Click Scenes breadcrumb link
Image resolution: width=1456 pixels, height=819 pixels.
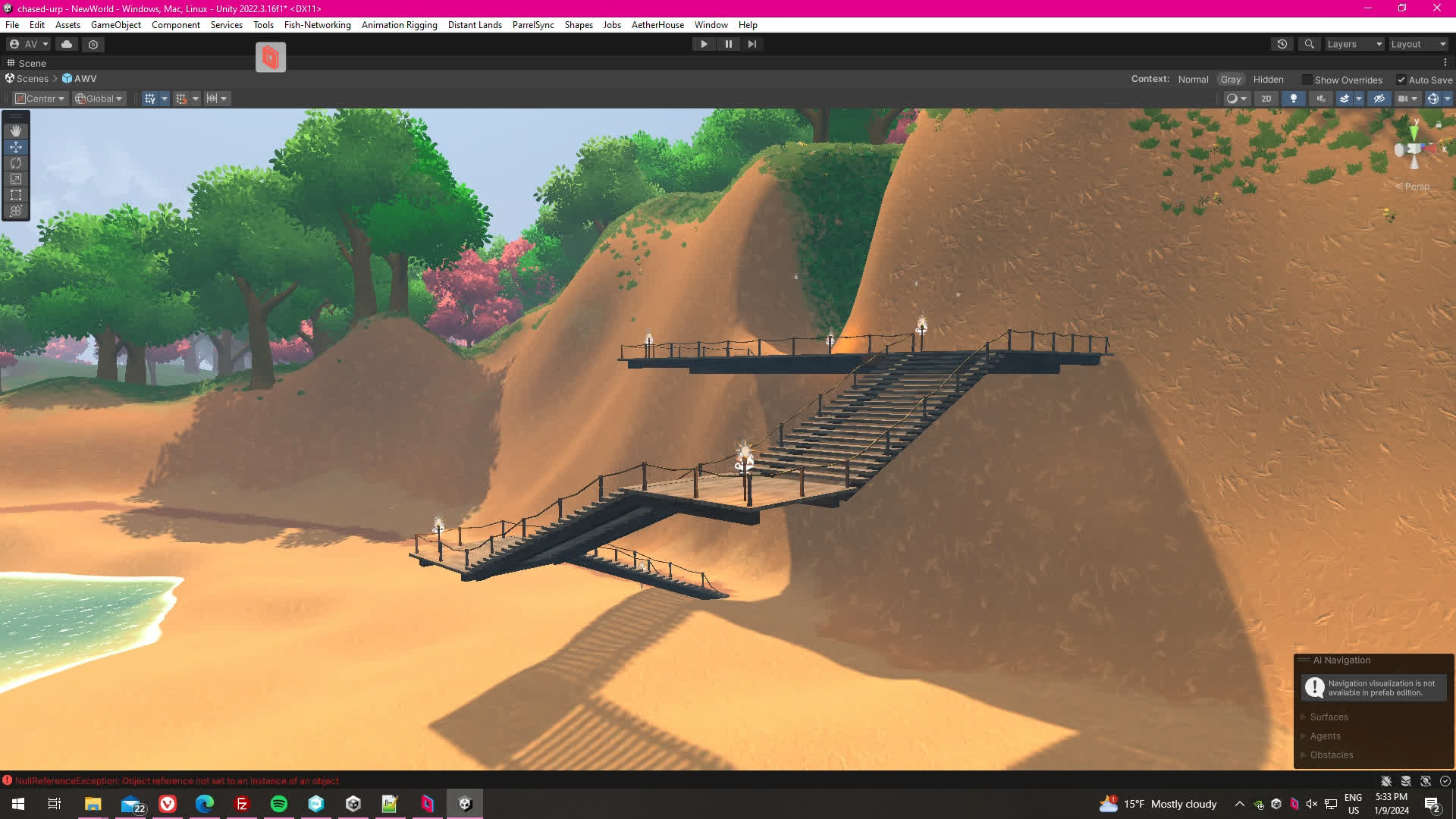pyautogui.click(x=32, y=79)
